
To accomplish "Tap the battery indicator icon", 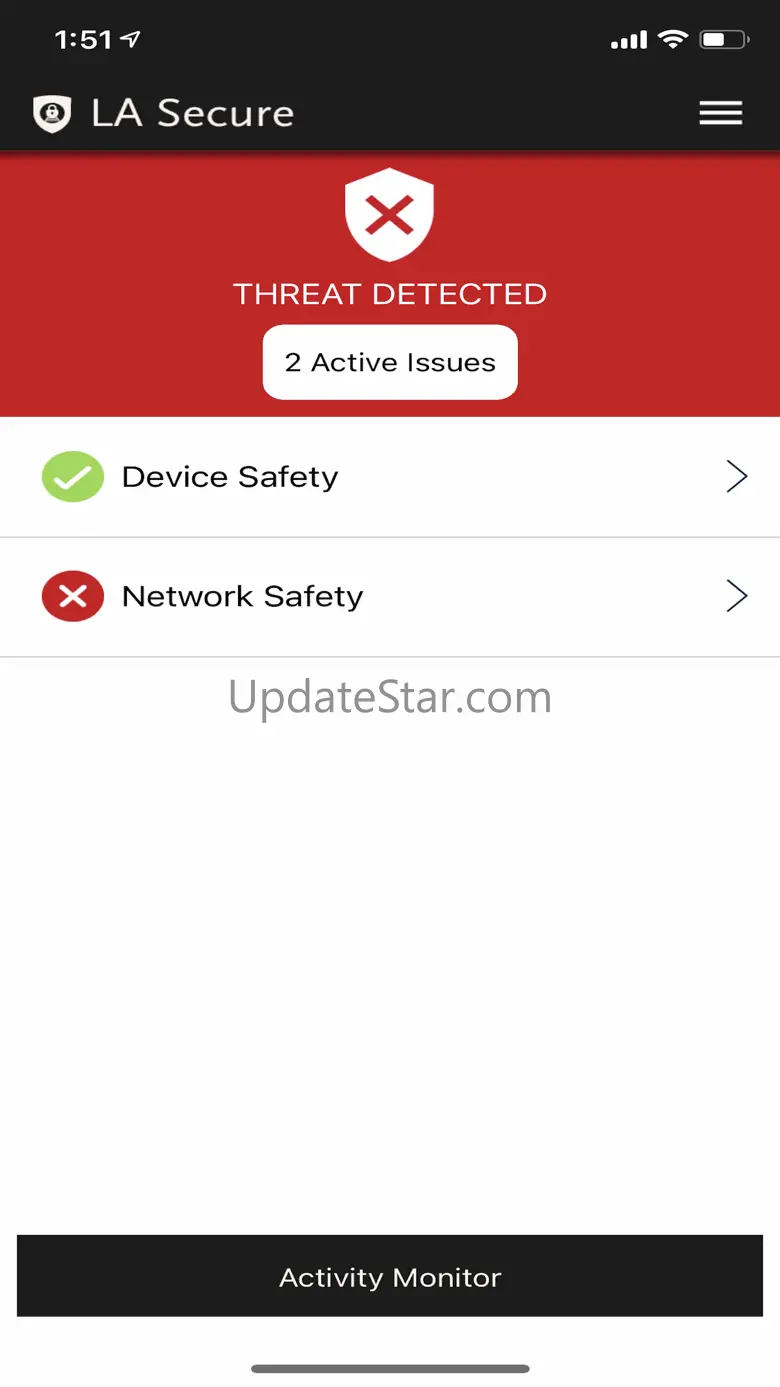I will (x=724, y=40).
